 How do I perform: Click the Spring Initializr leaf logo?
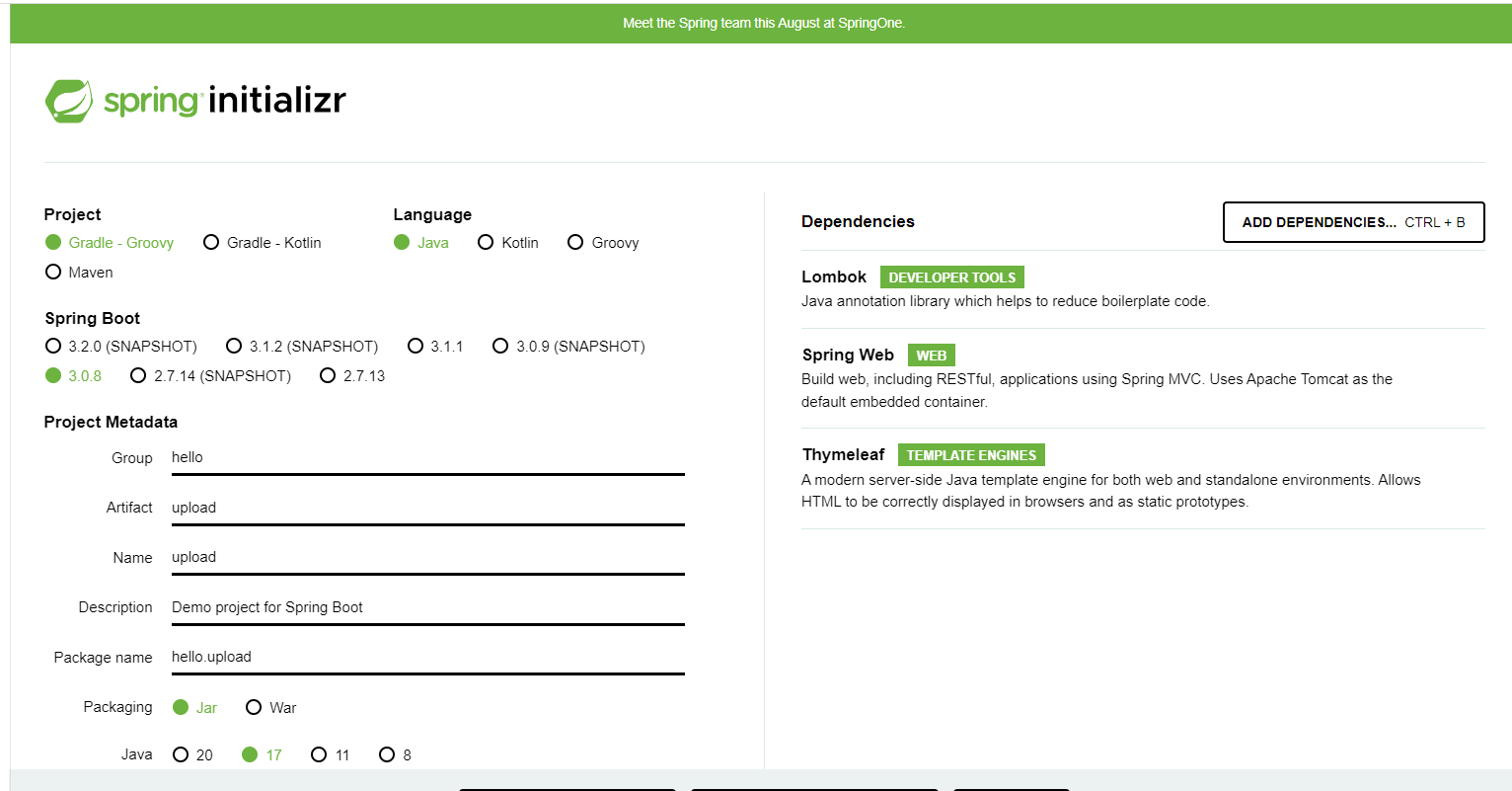click(x=69, y=101)
